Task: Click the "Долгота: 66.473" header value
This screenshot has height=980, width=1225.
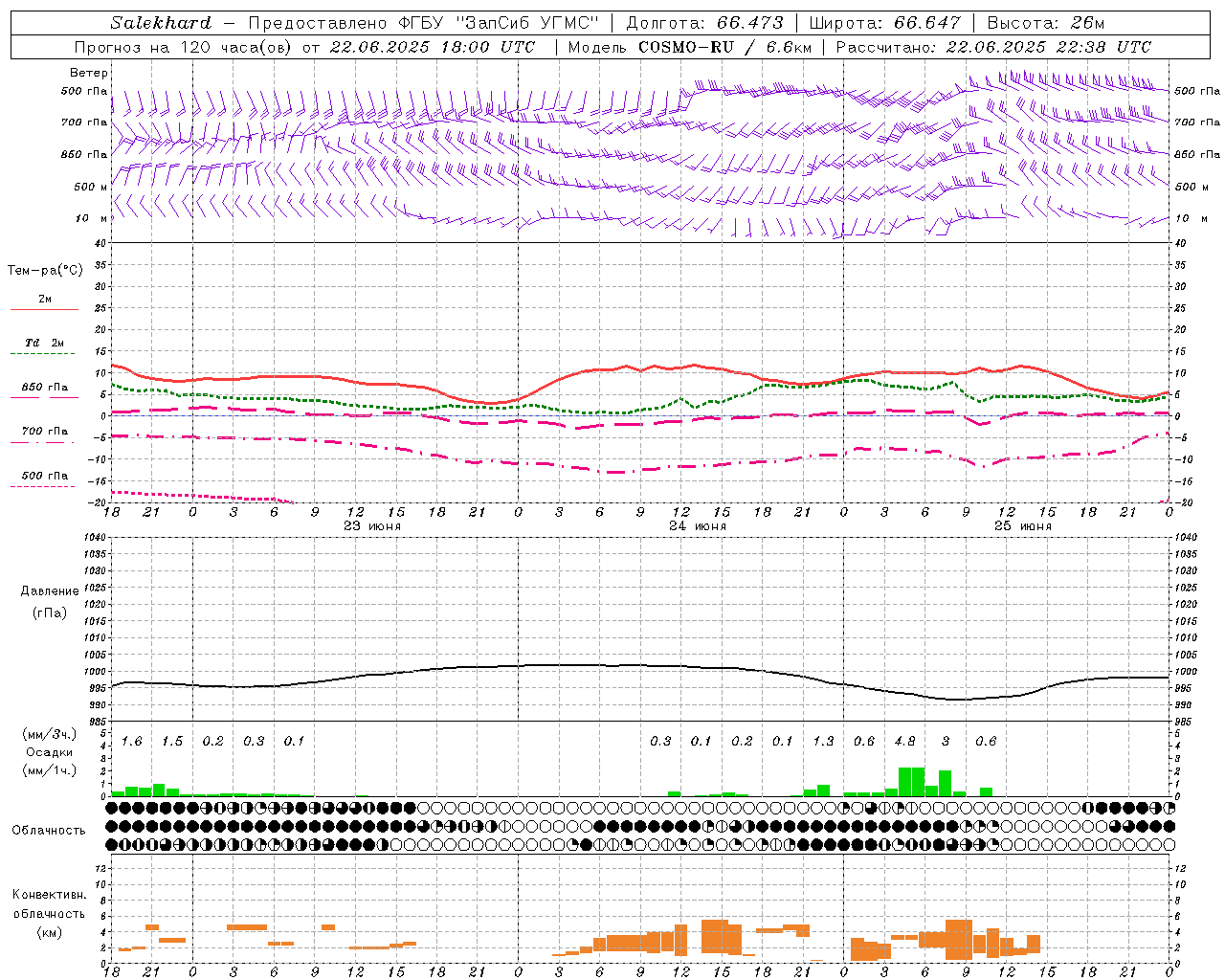Action: tap(704, 23)
